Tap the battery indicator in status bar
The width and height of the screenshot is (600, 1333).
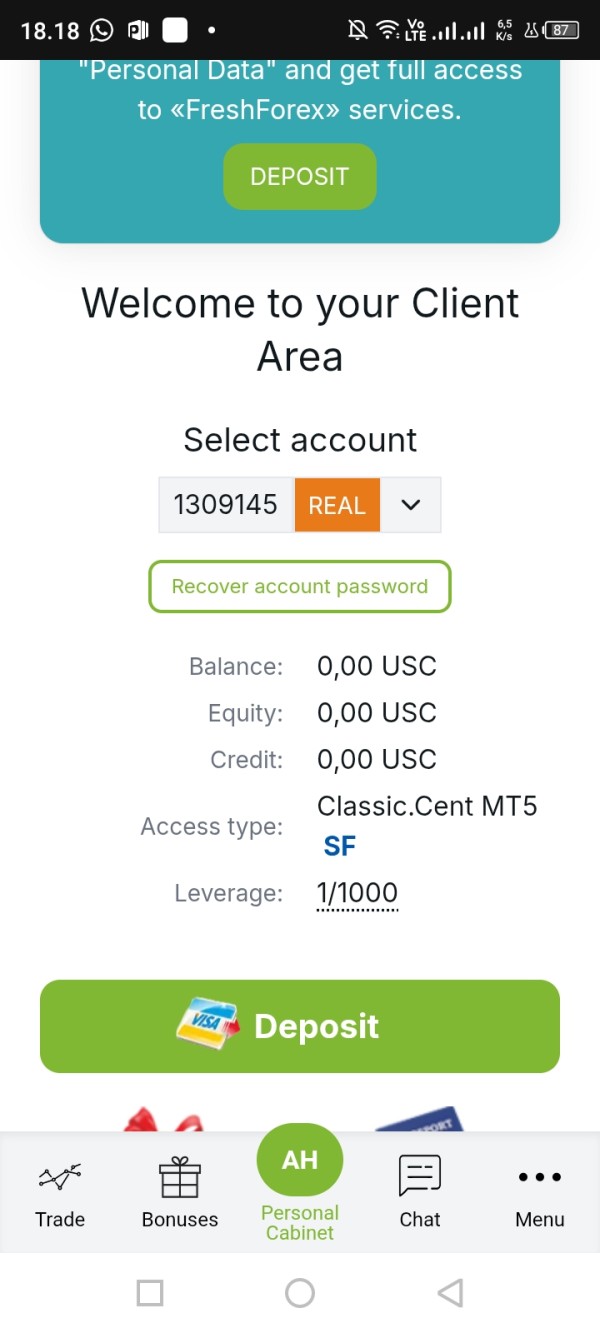pos(561,30)
